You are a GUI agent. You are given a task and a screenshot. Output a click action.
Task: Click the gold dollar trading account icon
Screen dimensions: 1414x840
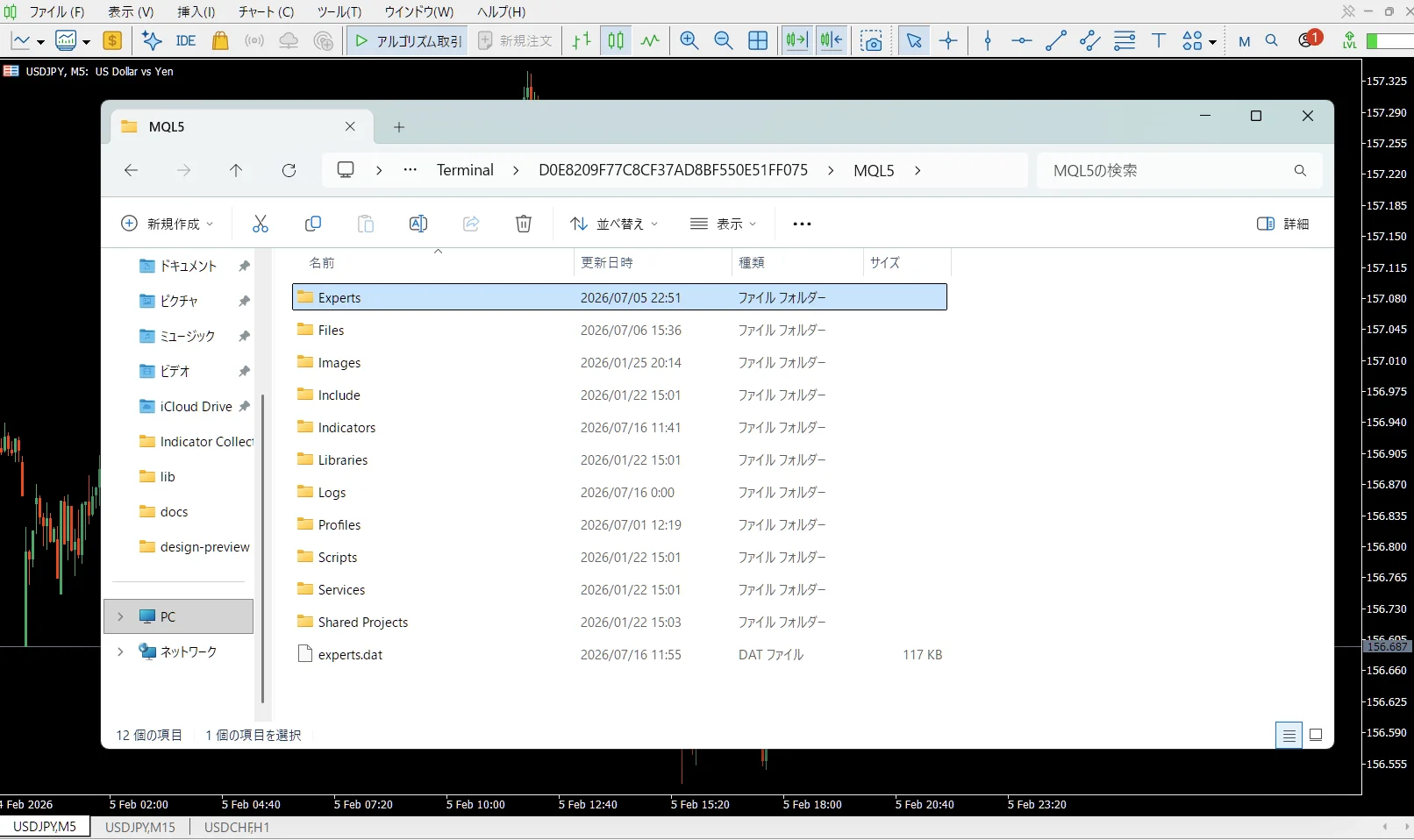112,40
